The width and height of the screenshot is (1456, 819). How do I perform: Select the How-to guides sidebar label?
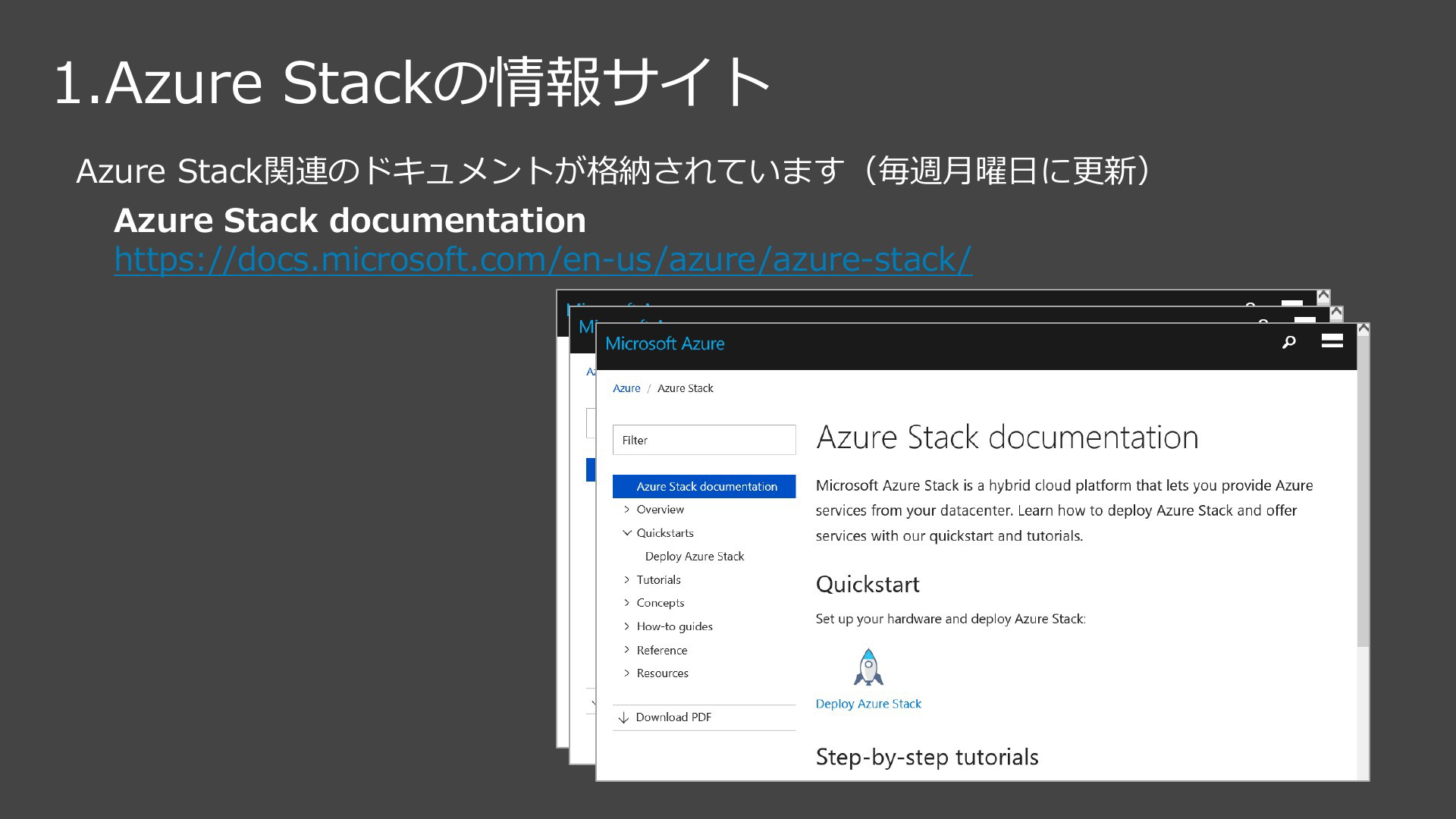(x=674, y=626)
